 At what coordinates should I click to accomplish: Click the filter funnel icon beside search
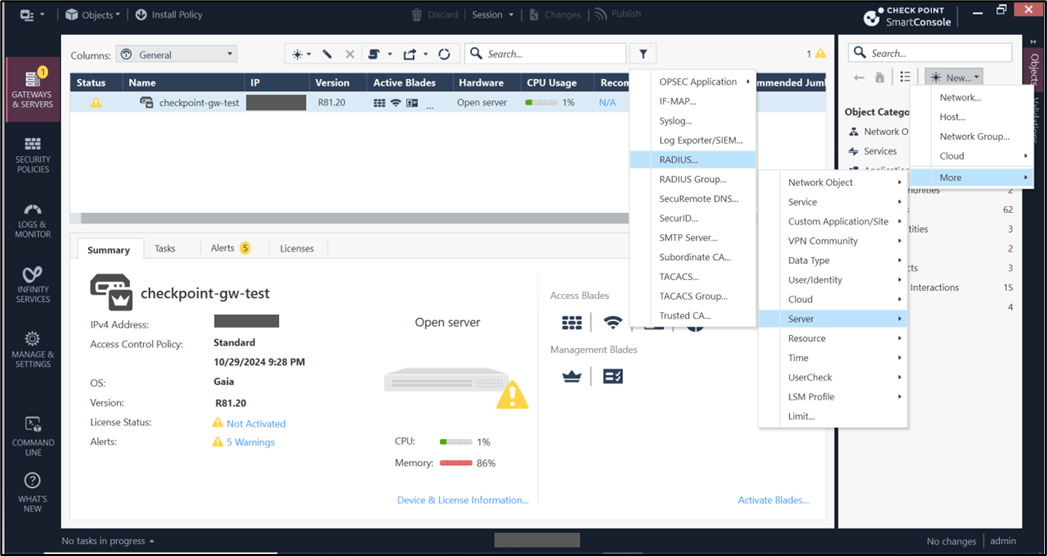click(643, 54)
